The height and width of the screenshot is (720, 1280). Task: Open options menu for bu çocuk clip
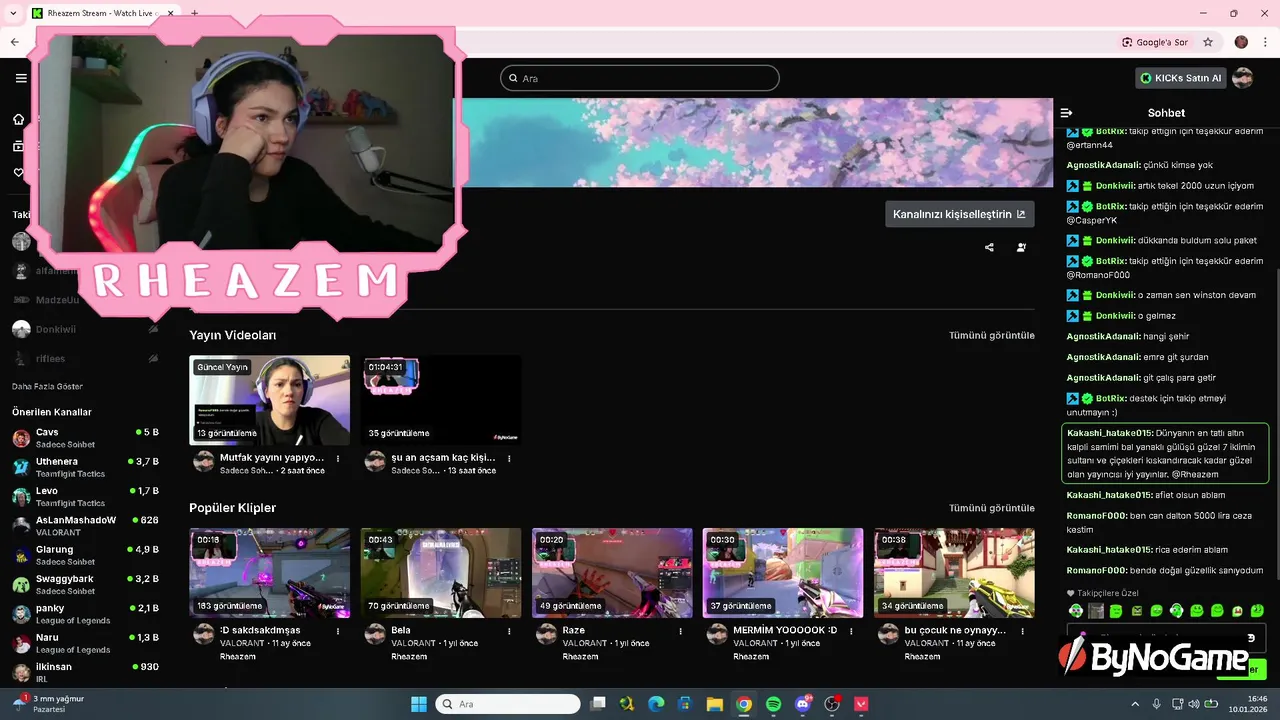tap(1022, 632)
